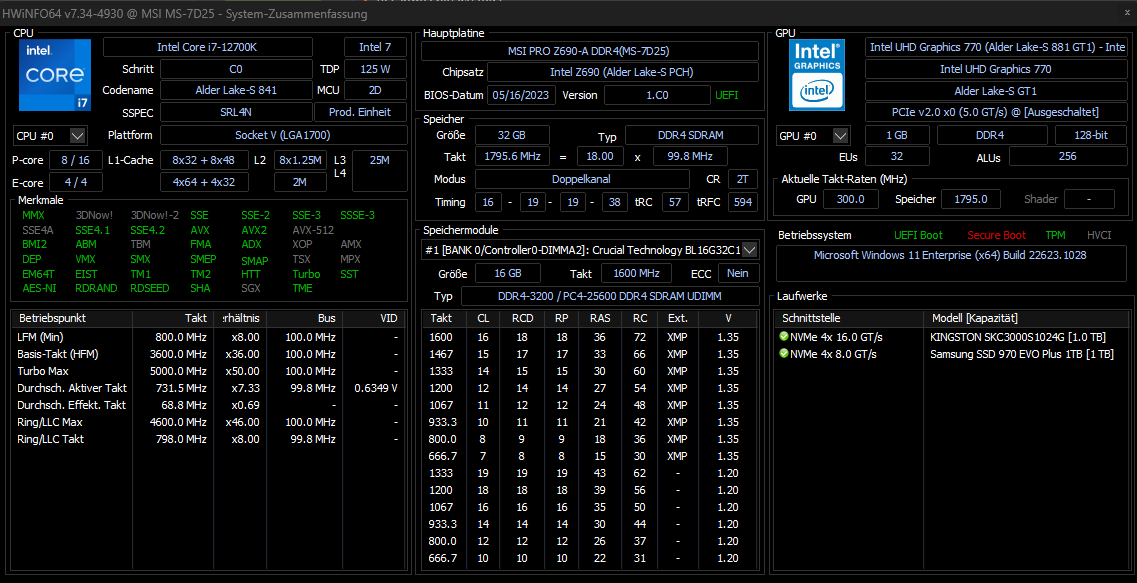
Task: Click the Ext. column header in timings table
Action: (x=677, y=318)
